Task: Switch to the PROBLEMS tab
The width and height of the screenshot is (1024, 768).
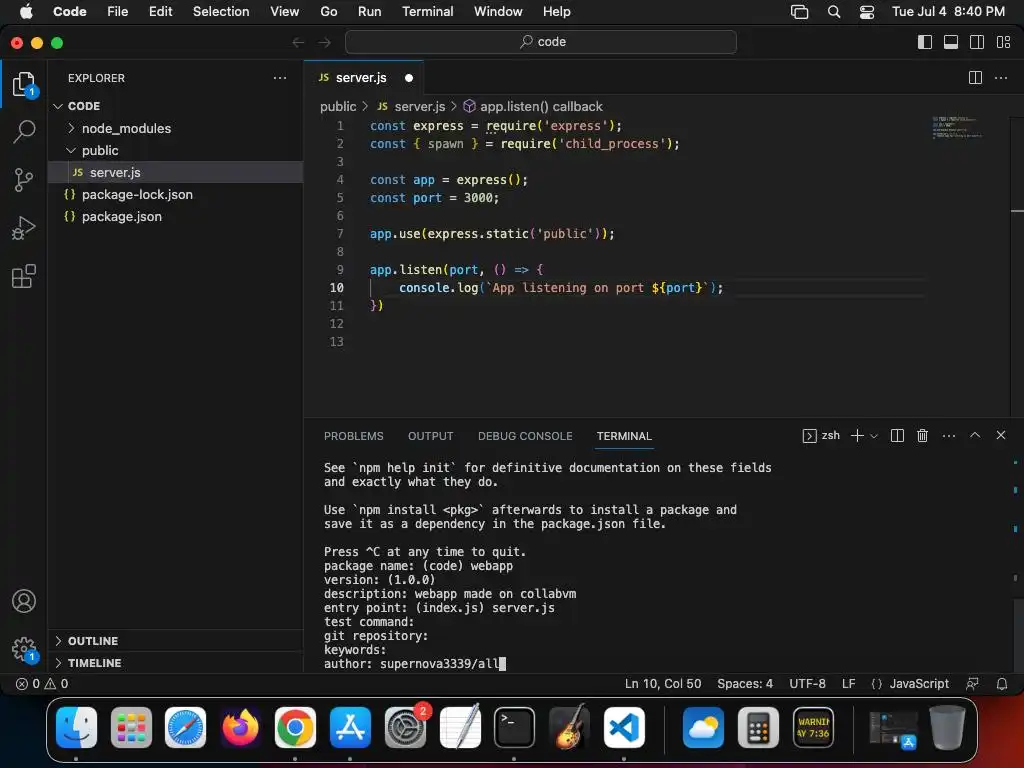Action: [353, 436]
